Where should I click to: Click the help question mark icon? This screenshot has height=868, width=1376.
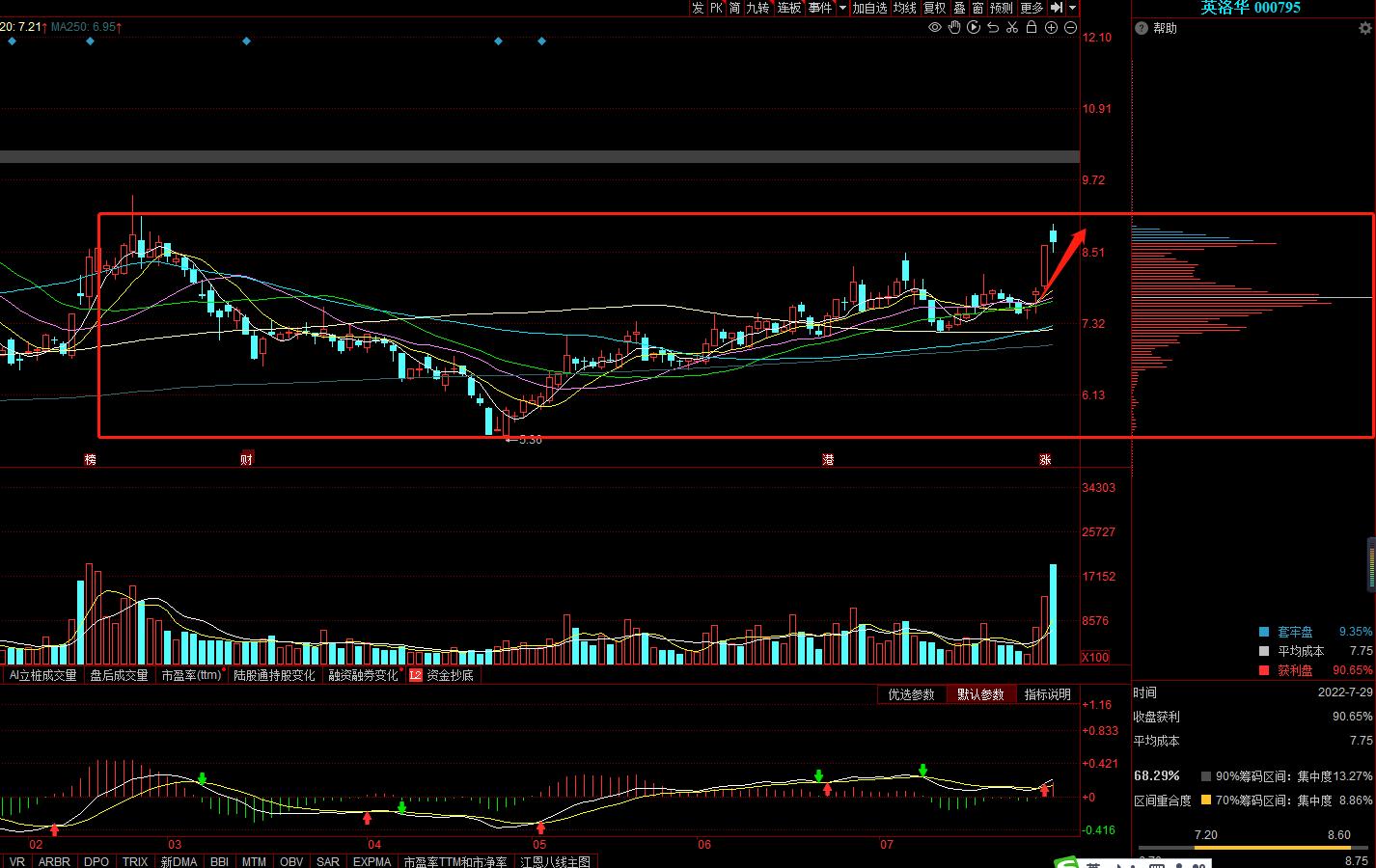click(x=1142, y=28)
